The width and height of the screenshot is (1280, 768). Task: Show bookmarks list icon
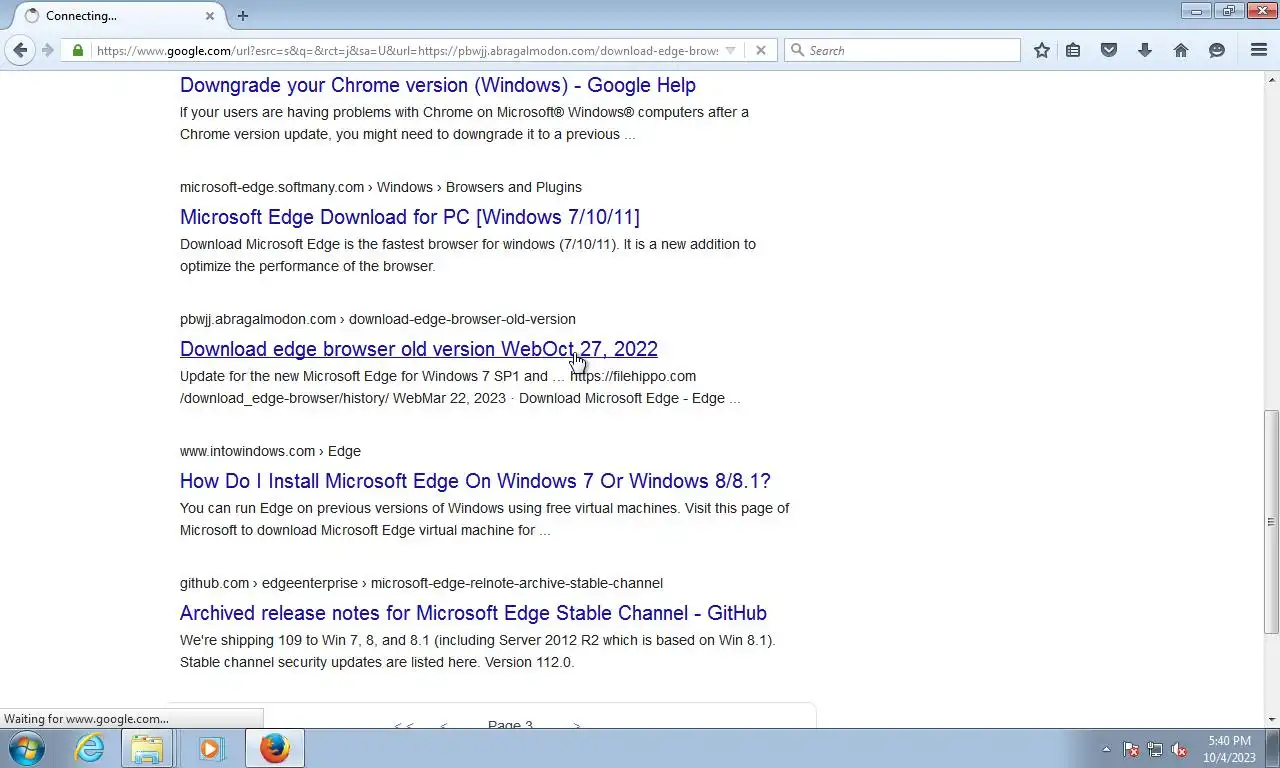[x=1073, y=50]
